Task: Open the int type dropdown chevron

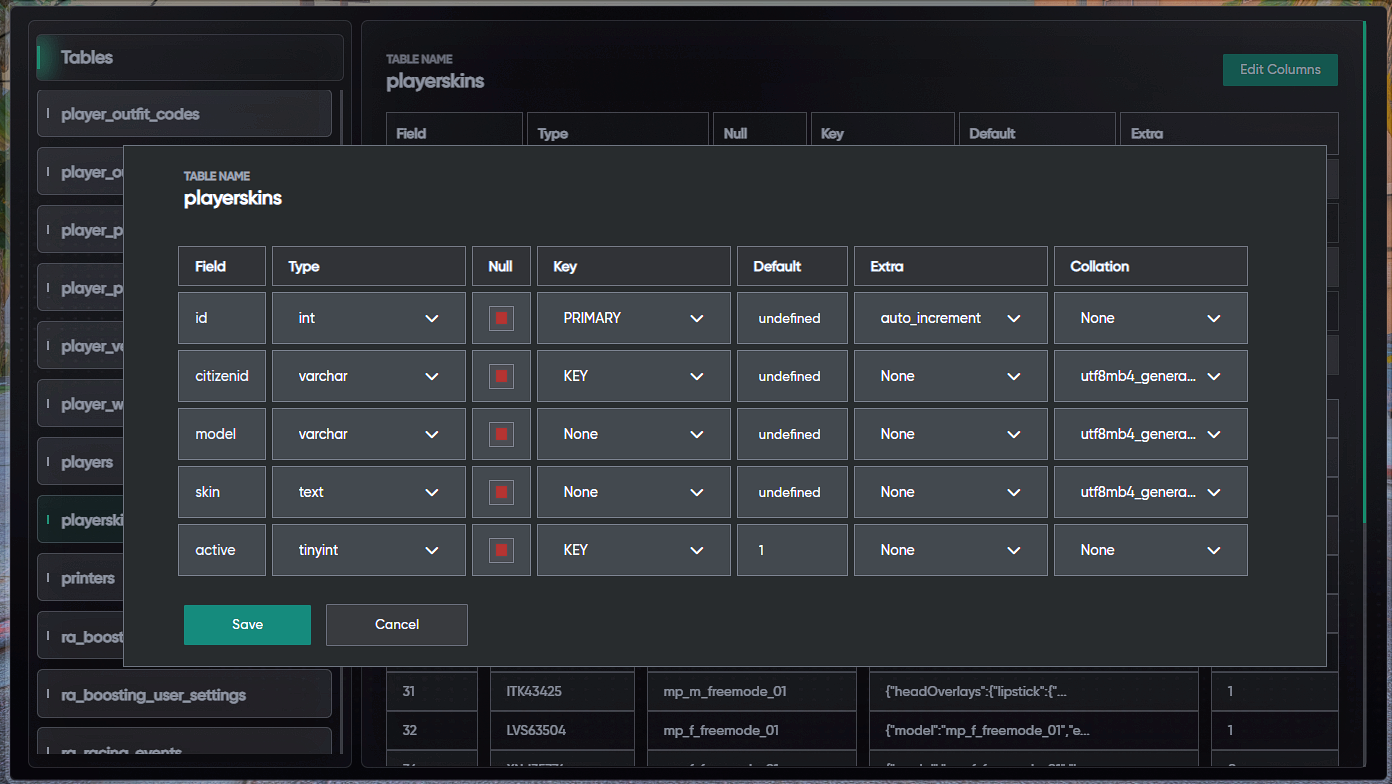Action: [432, 318]
